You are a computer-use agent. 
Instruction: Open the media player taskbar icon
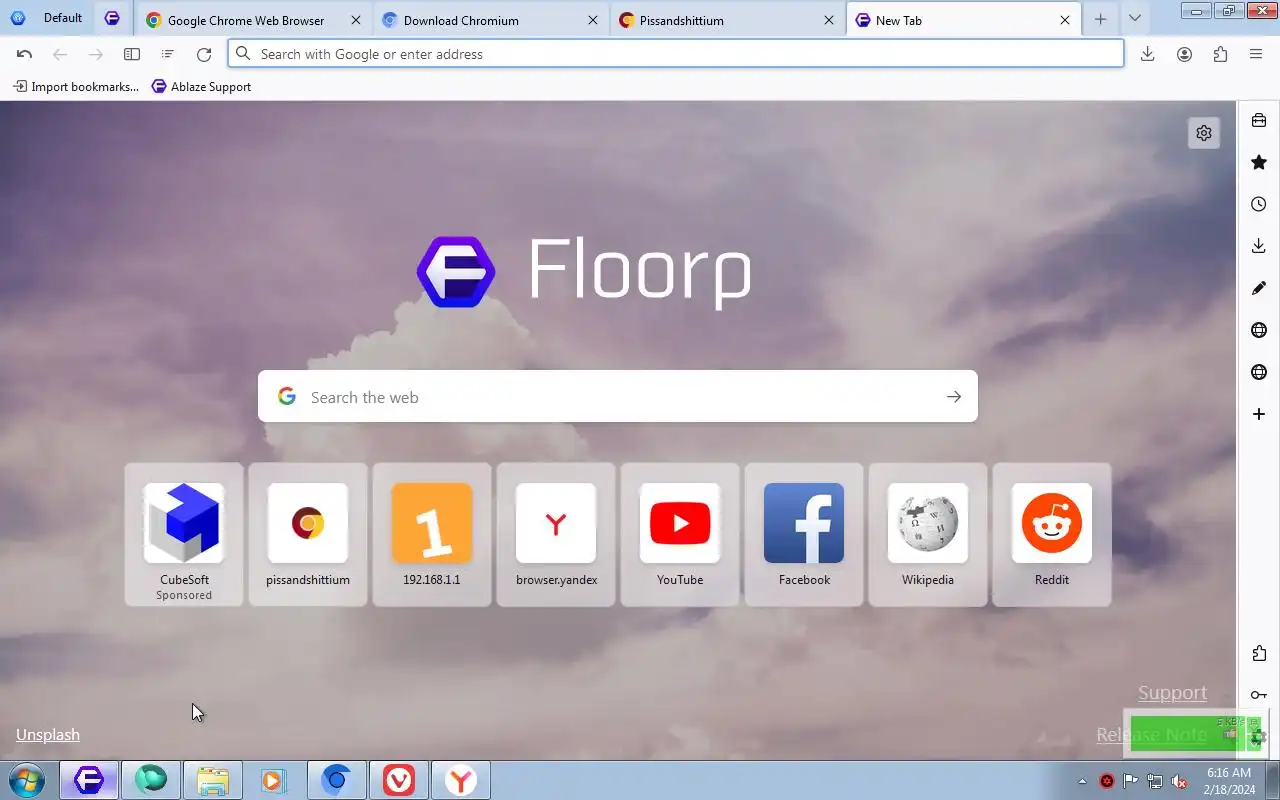point(274,780)
